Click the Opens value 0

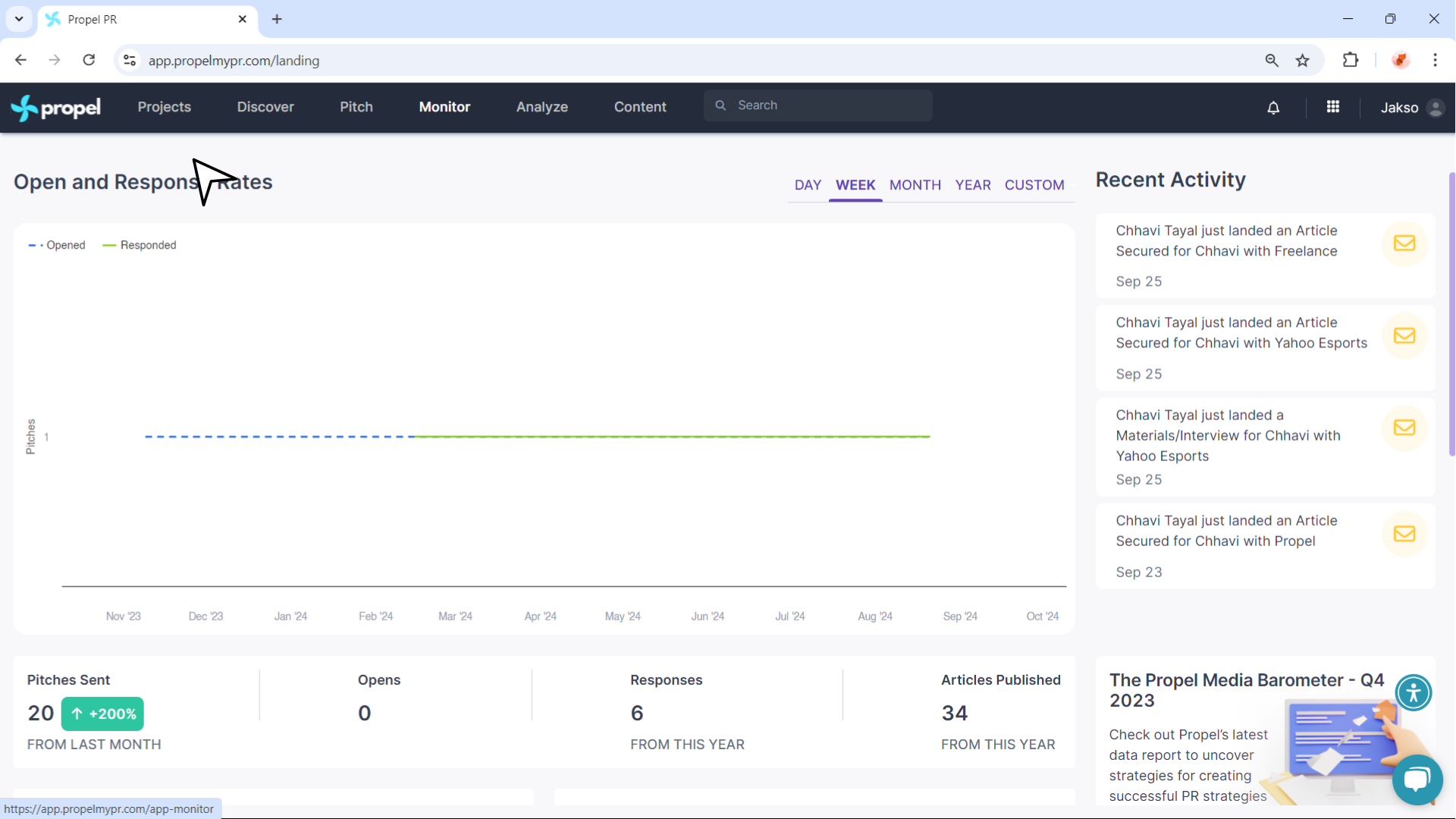tap(365, 713)
